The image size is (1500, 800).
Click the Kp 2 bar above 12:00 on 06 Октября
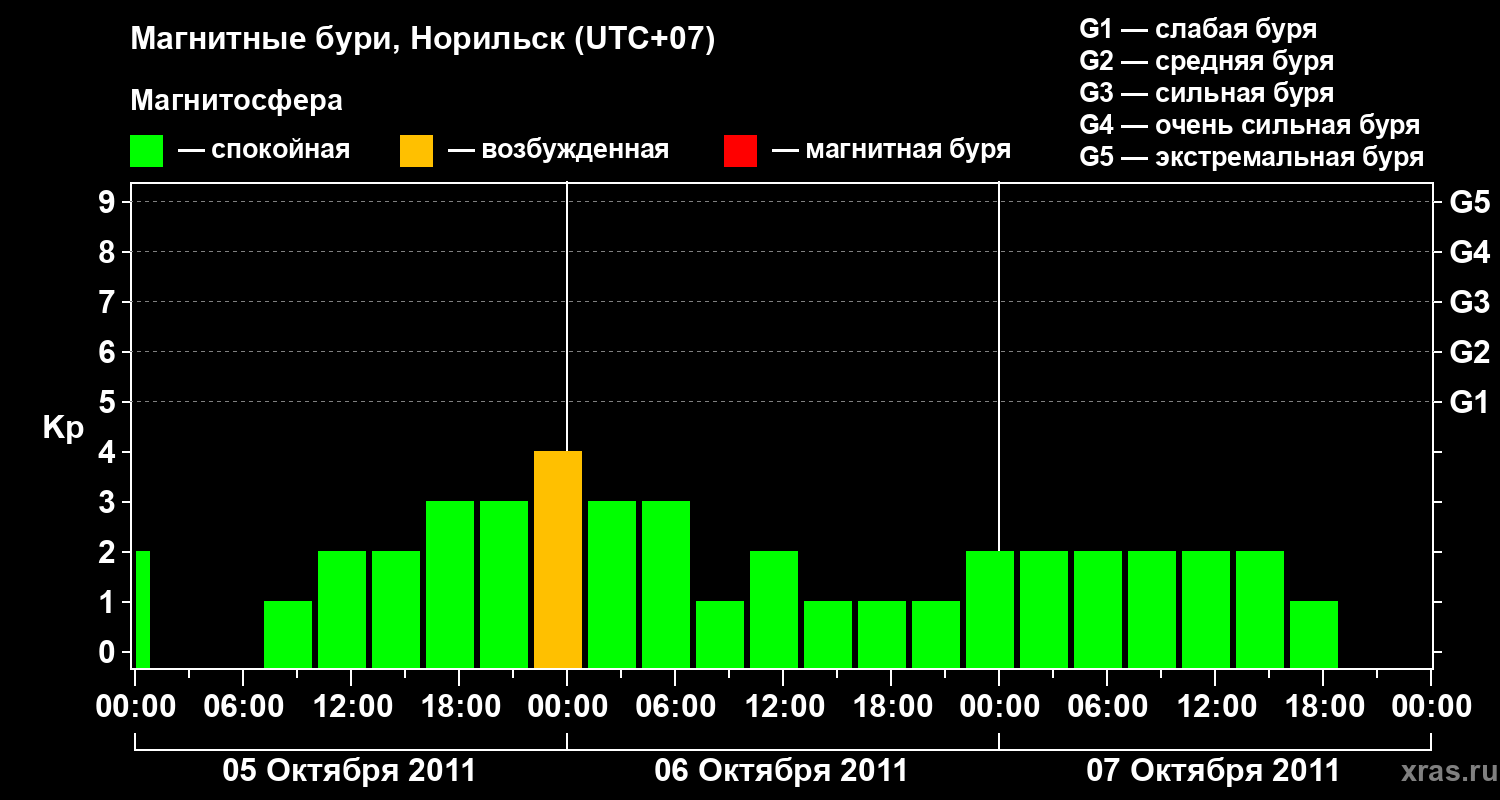[774, 610]
